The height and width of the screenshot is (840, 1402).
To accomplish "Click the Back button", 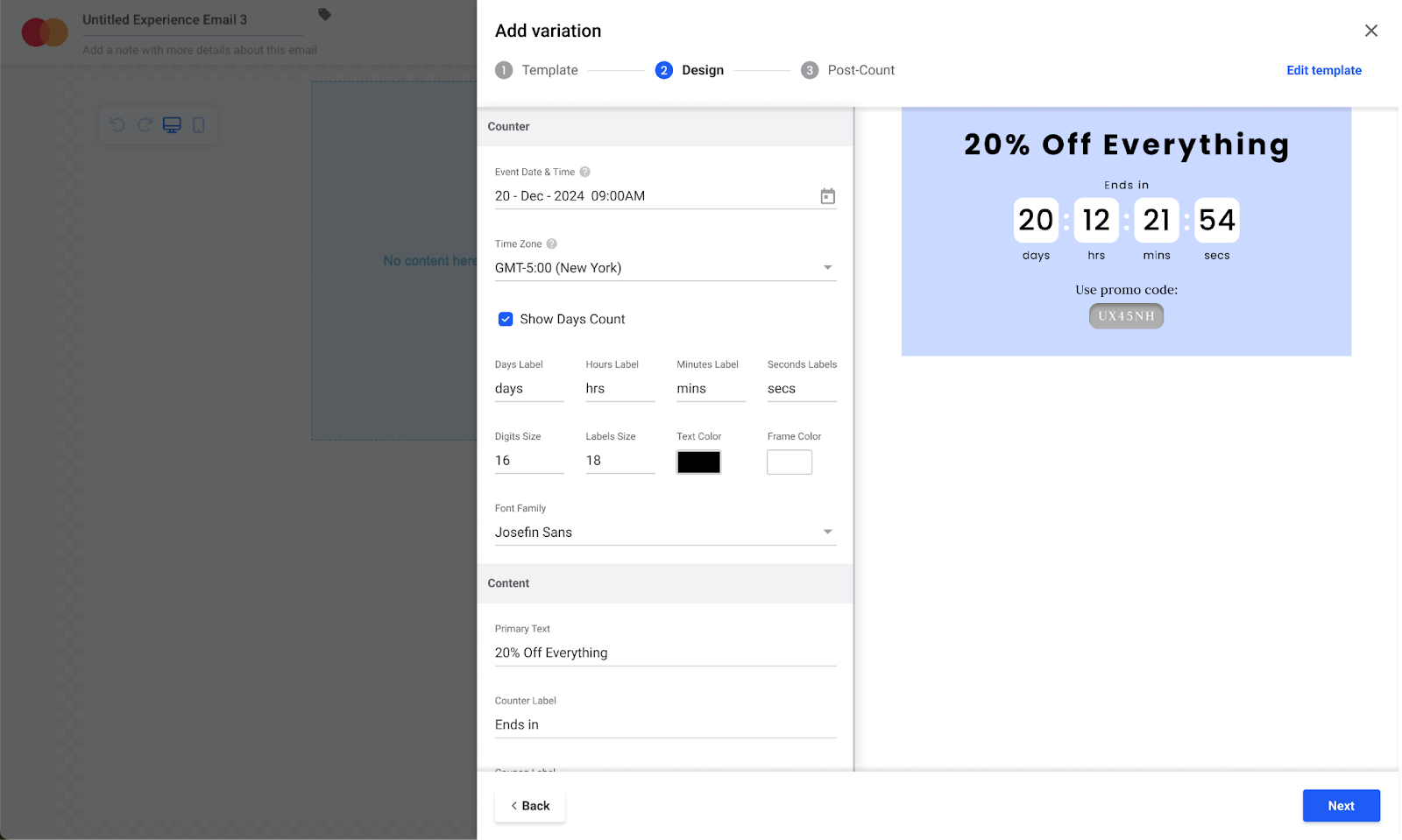I will click(x=530, y=806).
